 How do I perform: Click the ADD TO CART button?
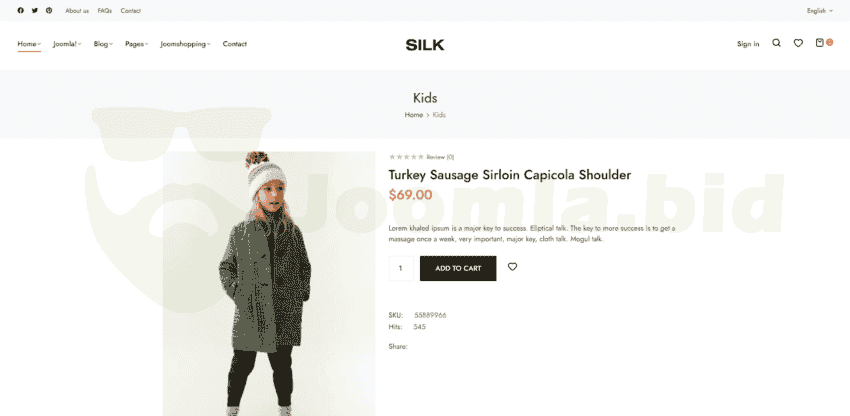tap(458, 268)
